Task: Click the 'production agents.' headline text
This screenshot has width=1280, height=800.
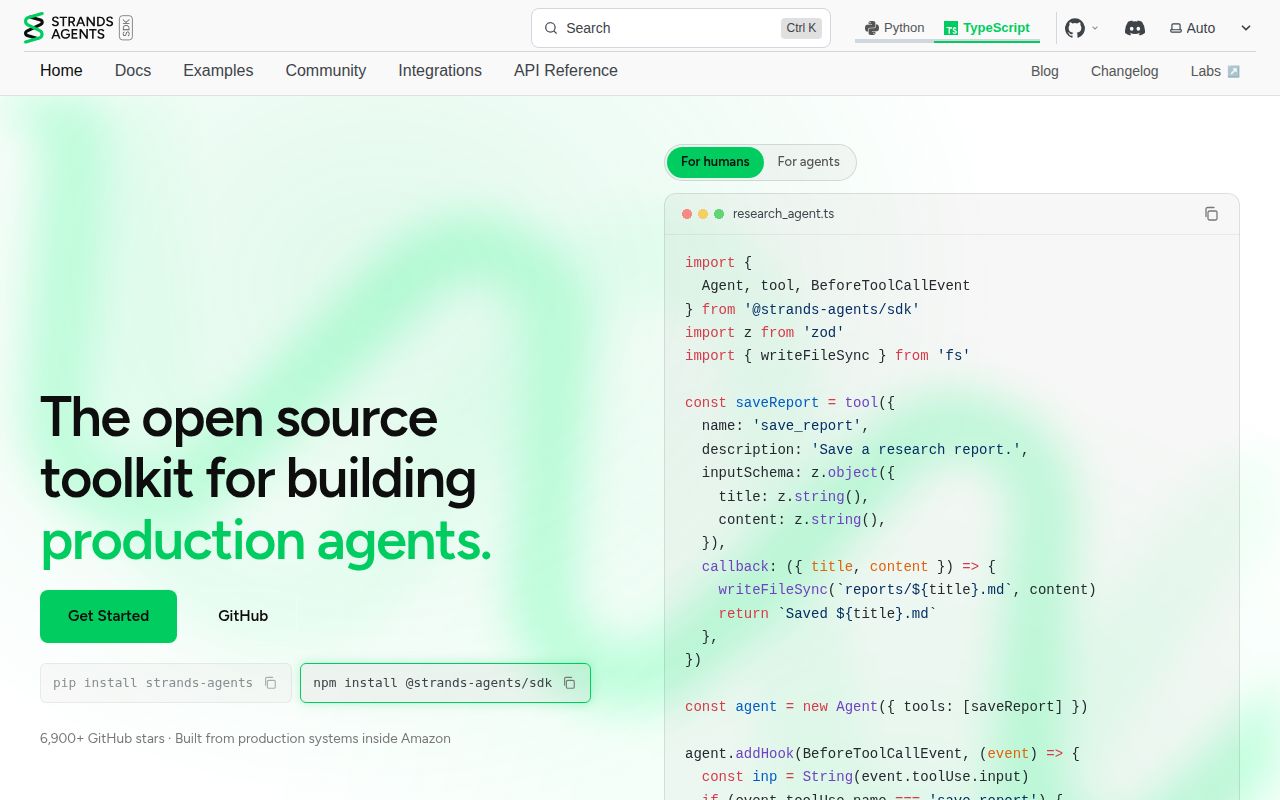Action: click(x=266, y=541)
